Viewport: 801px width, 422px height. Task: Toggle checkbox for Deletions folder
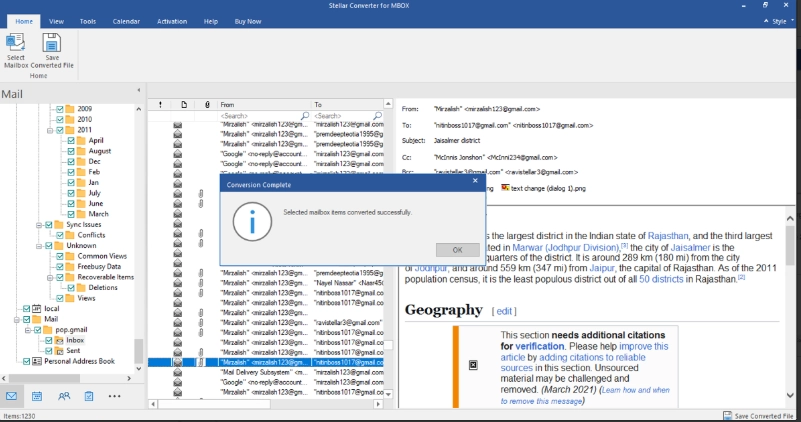click(71, 288)
